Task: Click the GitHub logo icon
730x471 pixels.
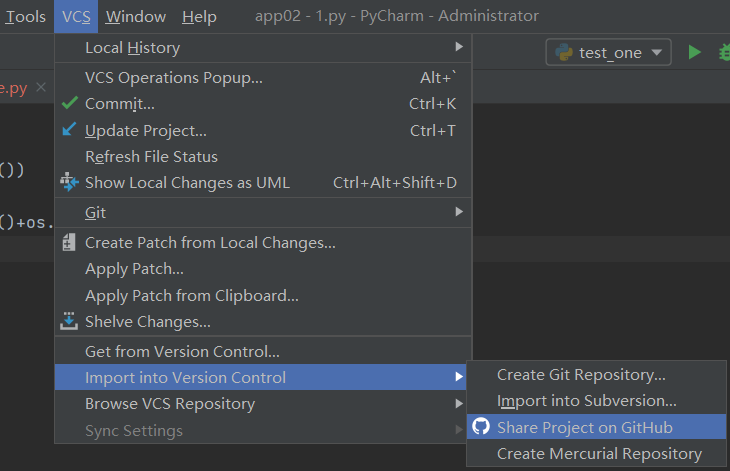Action: 481,427
